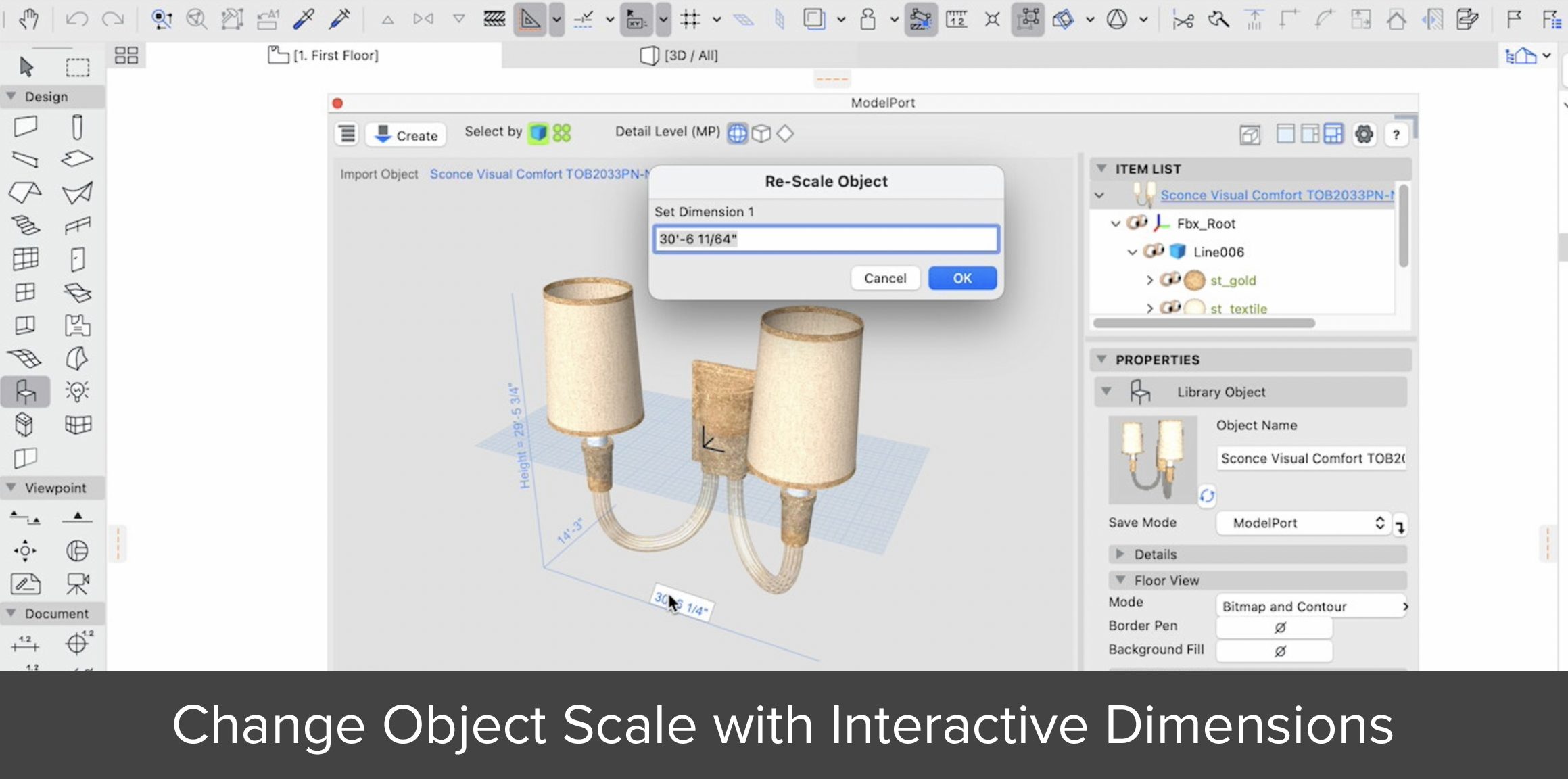1568x779 pixels.
Task: Open the Save Mode dropdown
Action: point(1303,523)
